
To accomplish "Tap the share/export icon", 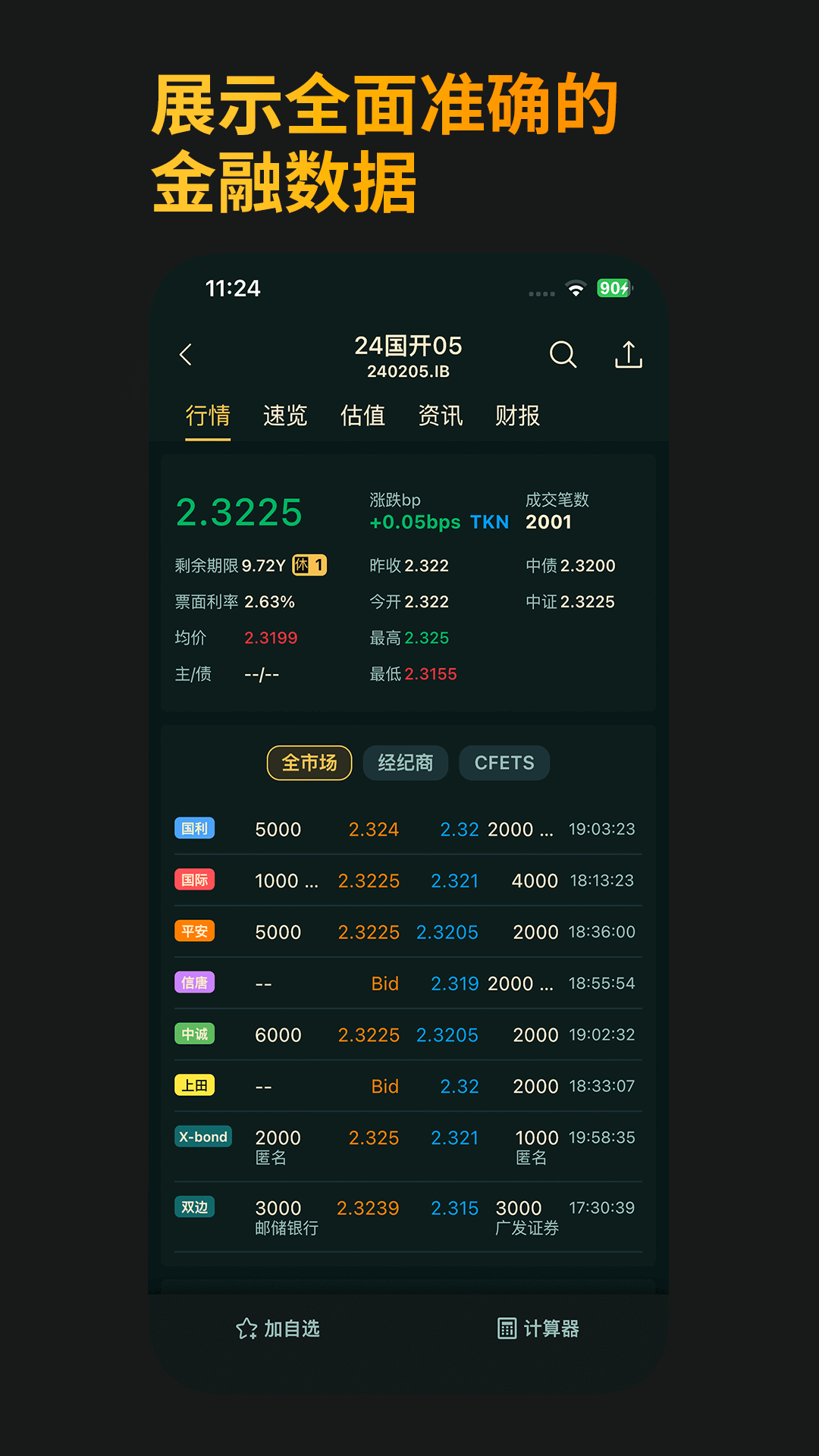I will coord(628,355).
